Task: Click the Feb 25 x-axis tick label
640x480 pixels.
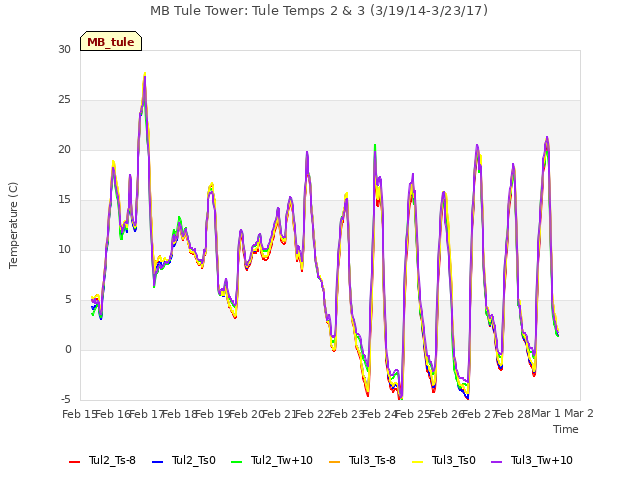Action: point(413,414)
